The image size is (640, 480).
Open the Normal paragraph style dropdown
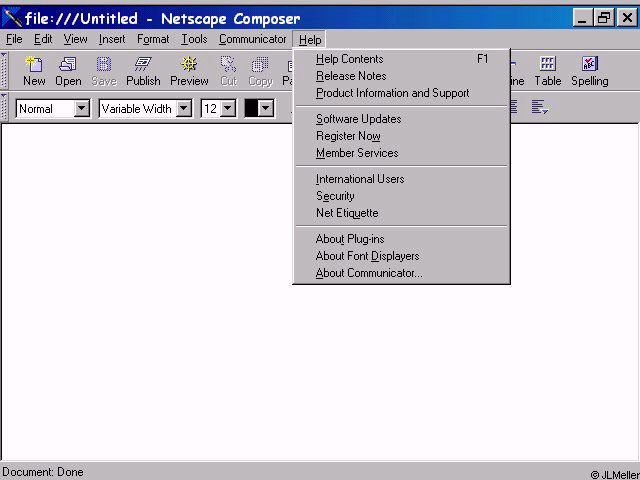tap(82, 109)
